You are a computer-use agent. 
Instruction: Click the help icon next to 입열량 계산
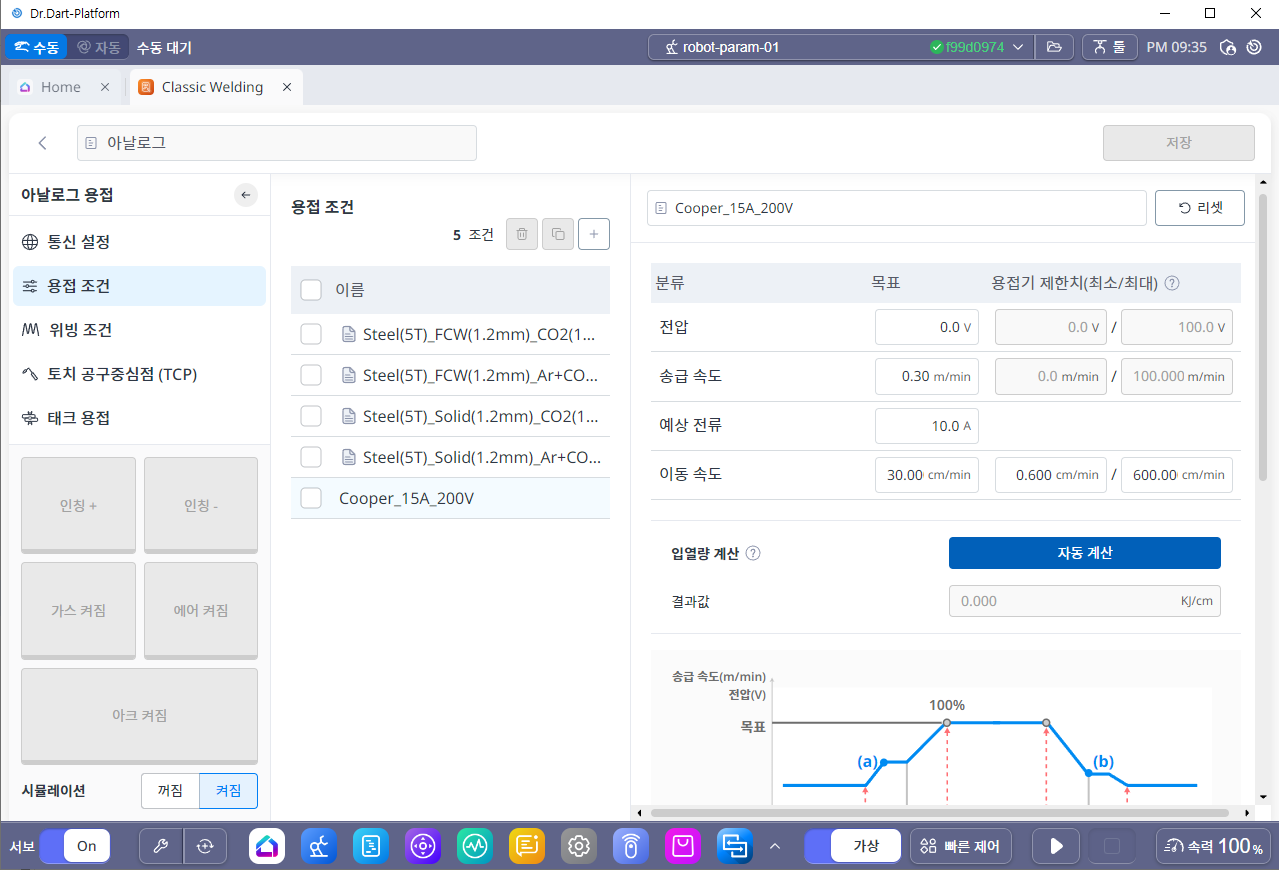753,553
